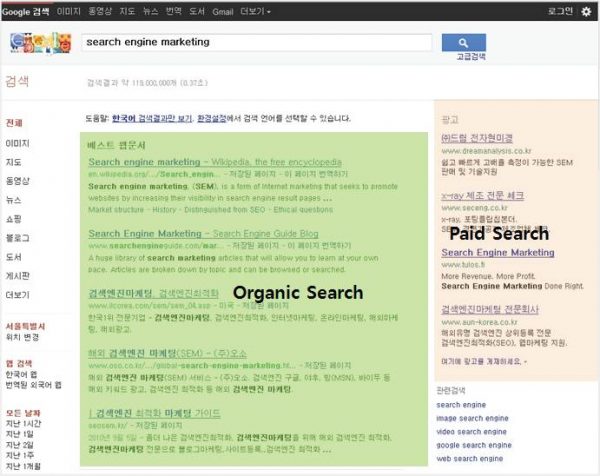Open 지도 in the top navigation bar
This screenshot has height=476, width=600.
127,11
